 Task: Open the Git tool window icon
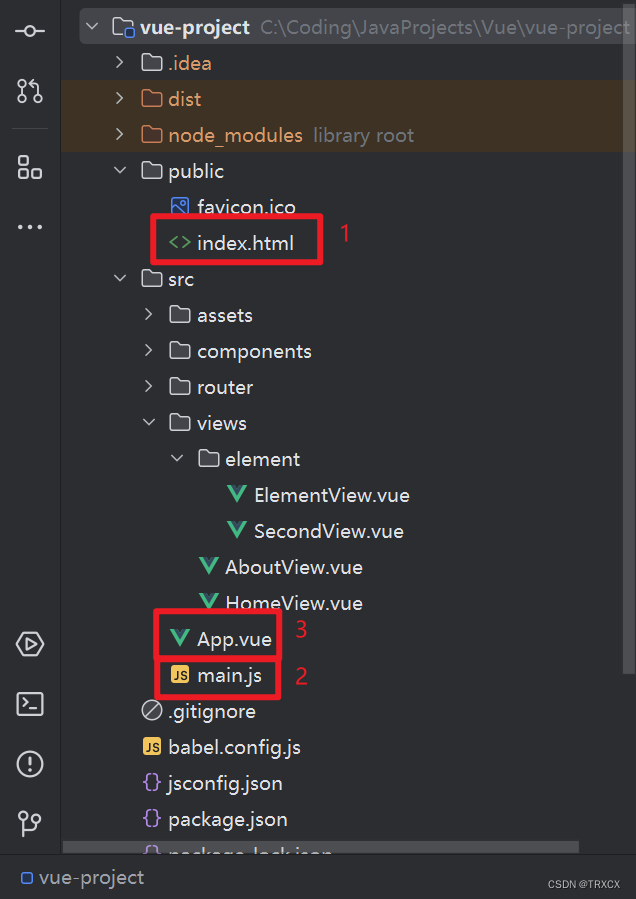[30, 824]
